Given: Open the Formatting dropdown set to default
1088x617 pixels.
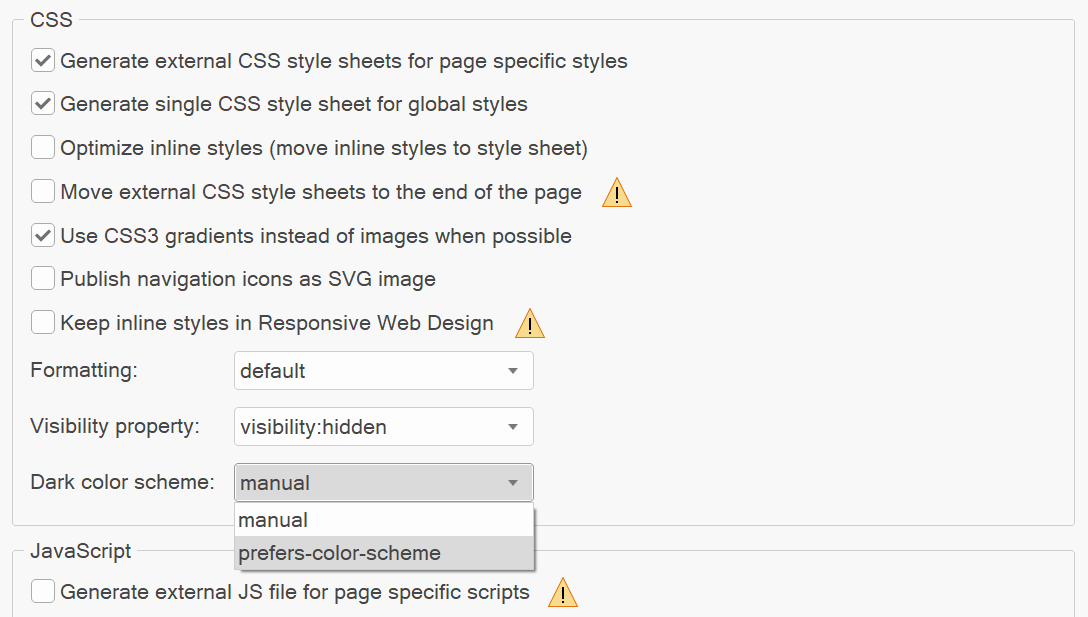Looking at the screenshot, I should [x=383, y=371].
